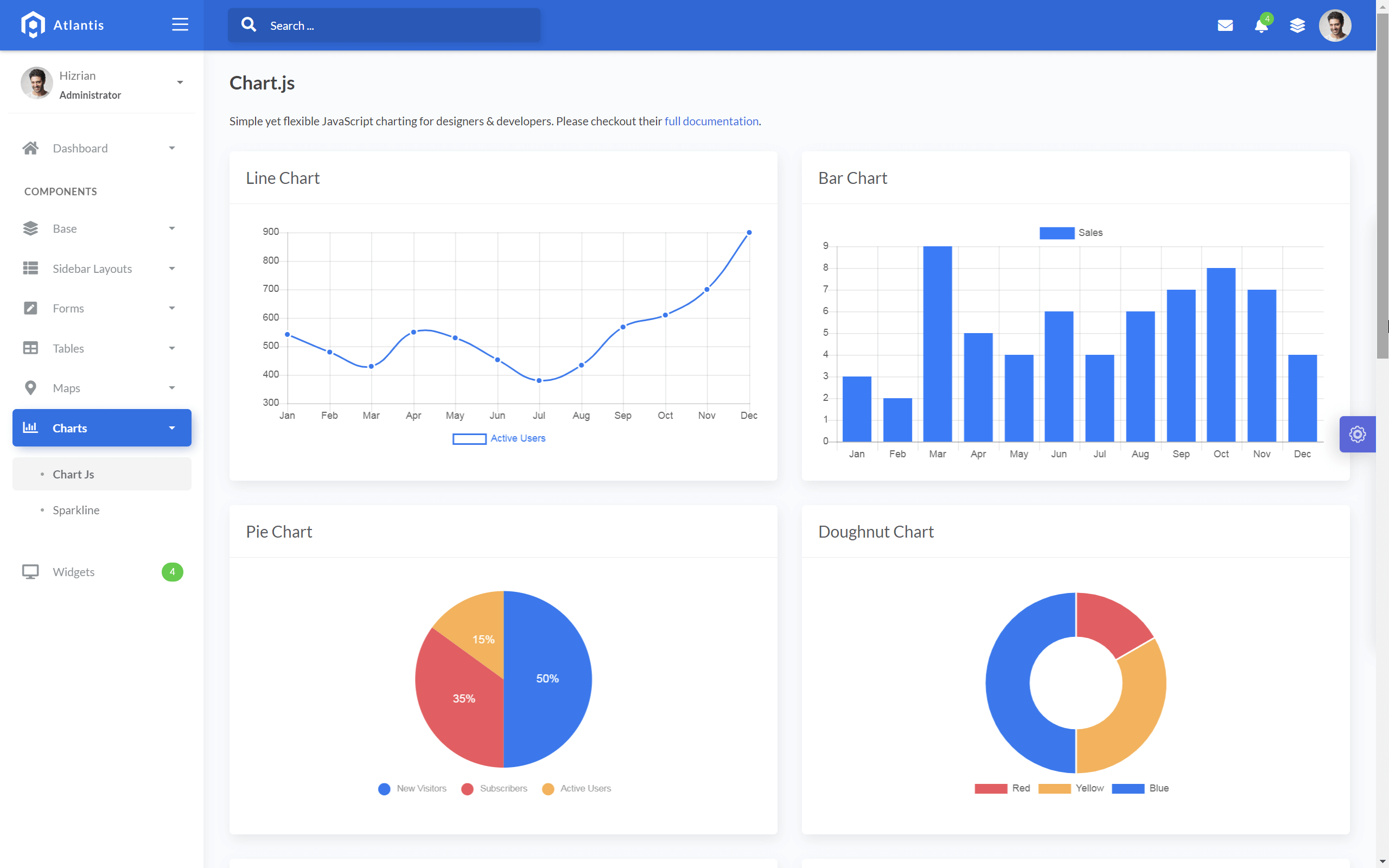Open the settings gear panel button
The height and width of the screenshot is (868, 1389).
(1357, 434)
